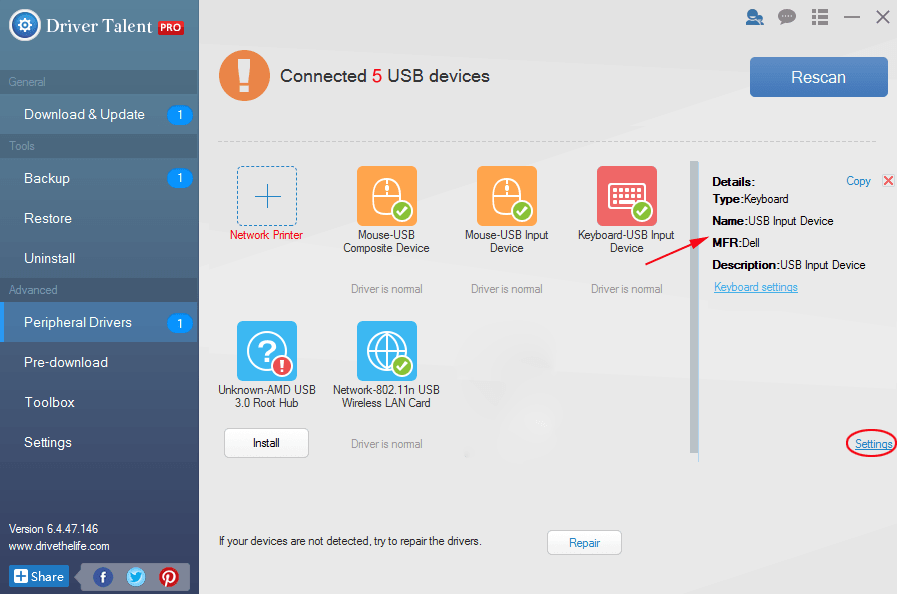Click the www.drivethelife.com website text
The width and height of the screenshot is (897, 594).
[59, 546]
